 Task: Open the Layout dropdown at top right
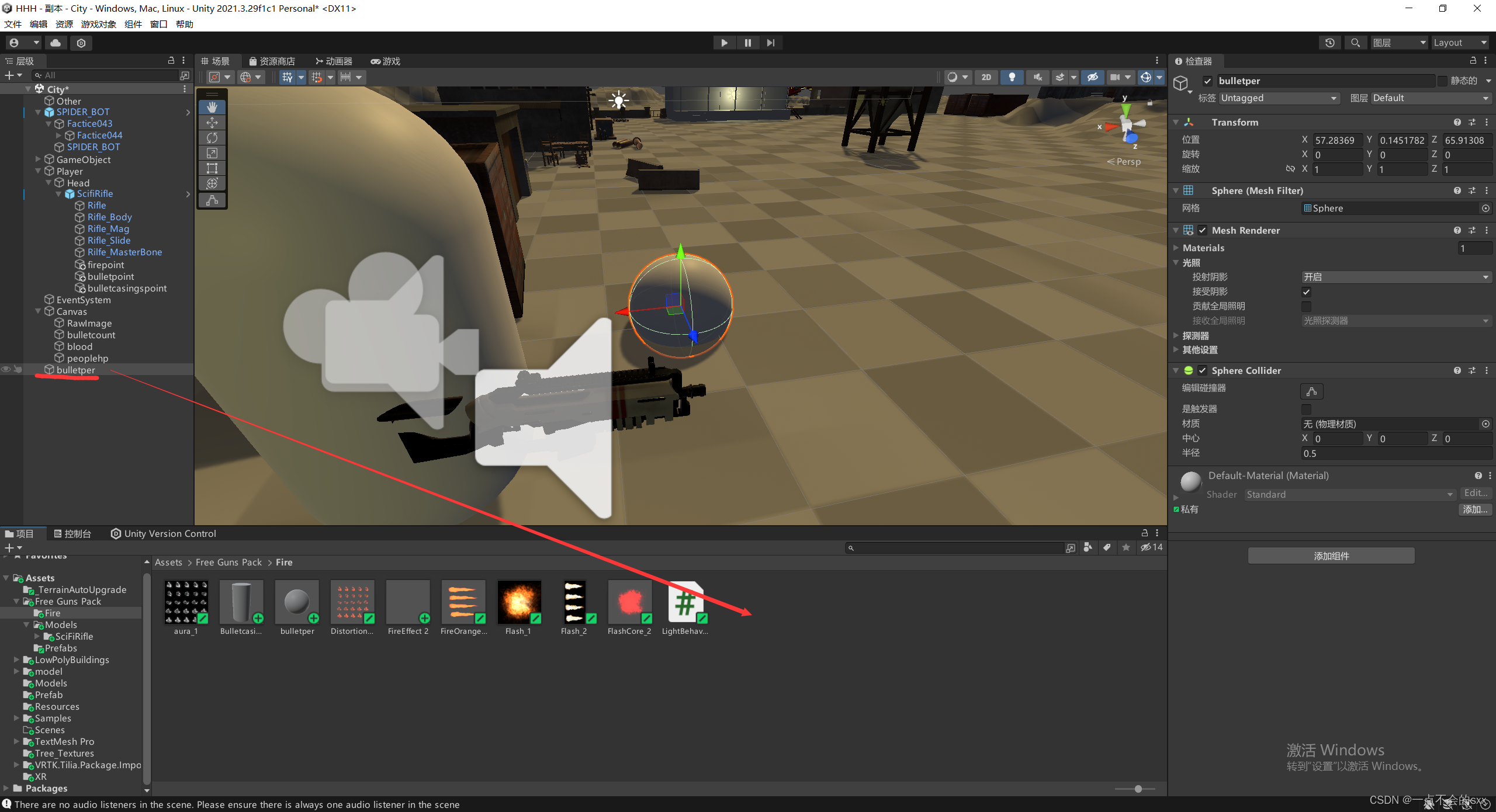pyautogui.click(x=1459, y=42)
